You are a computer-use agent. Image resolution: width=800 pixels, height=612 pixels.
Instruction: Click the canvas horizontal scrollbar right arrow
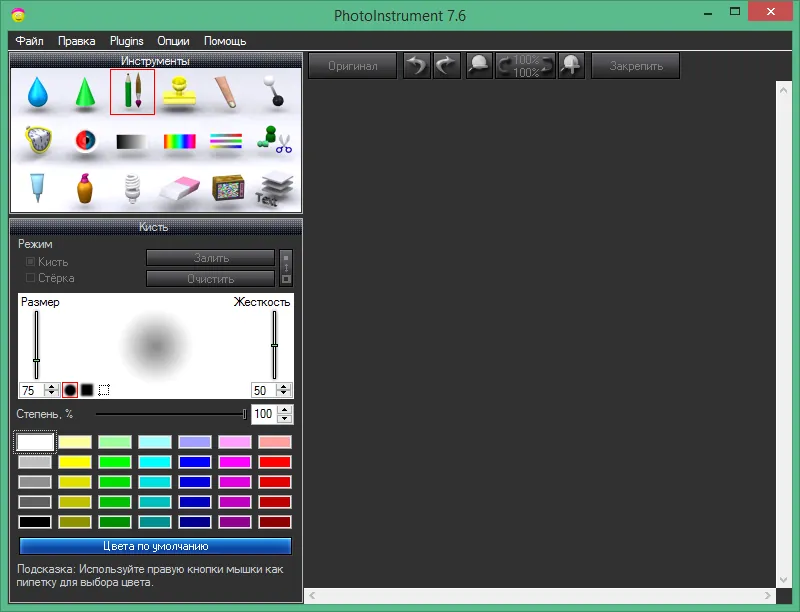[x=767, y=595]
